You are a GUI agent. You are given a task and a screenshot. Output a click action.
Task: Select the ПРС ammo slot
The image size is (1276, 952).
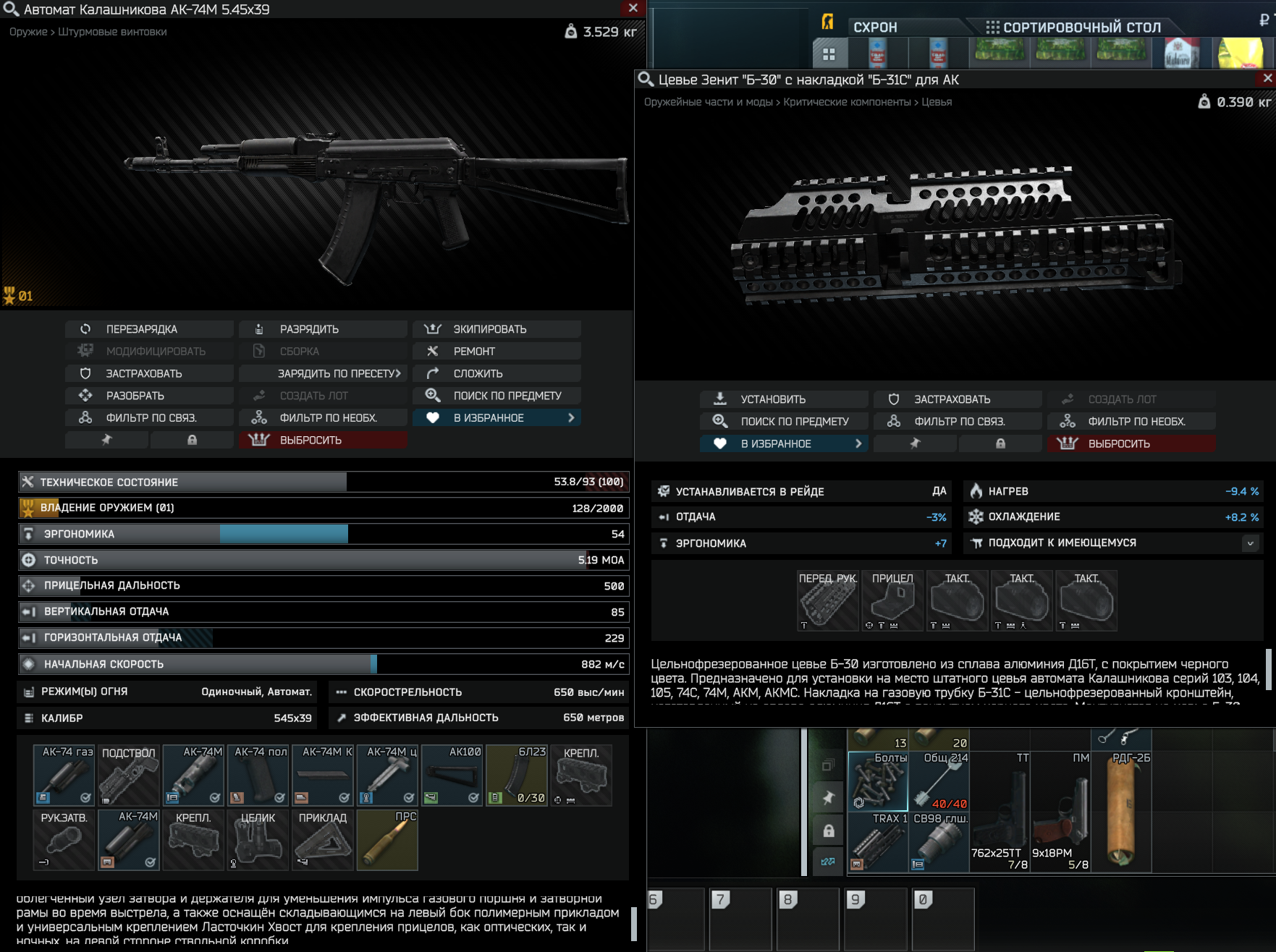click(x=387, y=839)
